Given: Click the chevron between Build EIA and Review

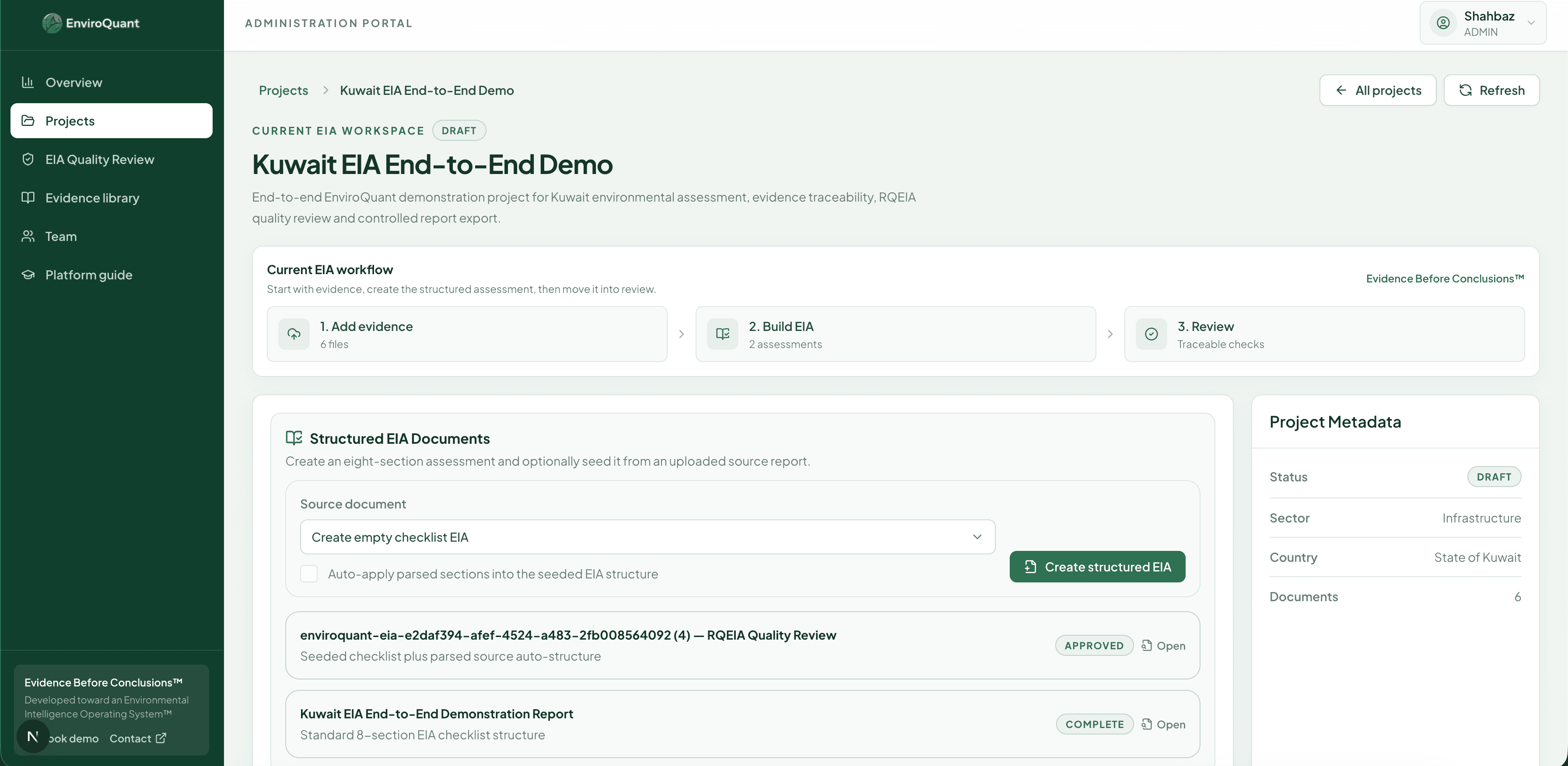Looking at the screenshot, I should 1109,334.
